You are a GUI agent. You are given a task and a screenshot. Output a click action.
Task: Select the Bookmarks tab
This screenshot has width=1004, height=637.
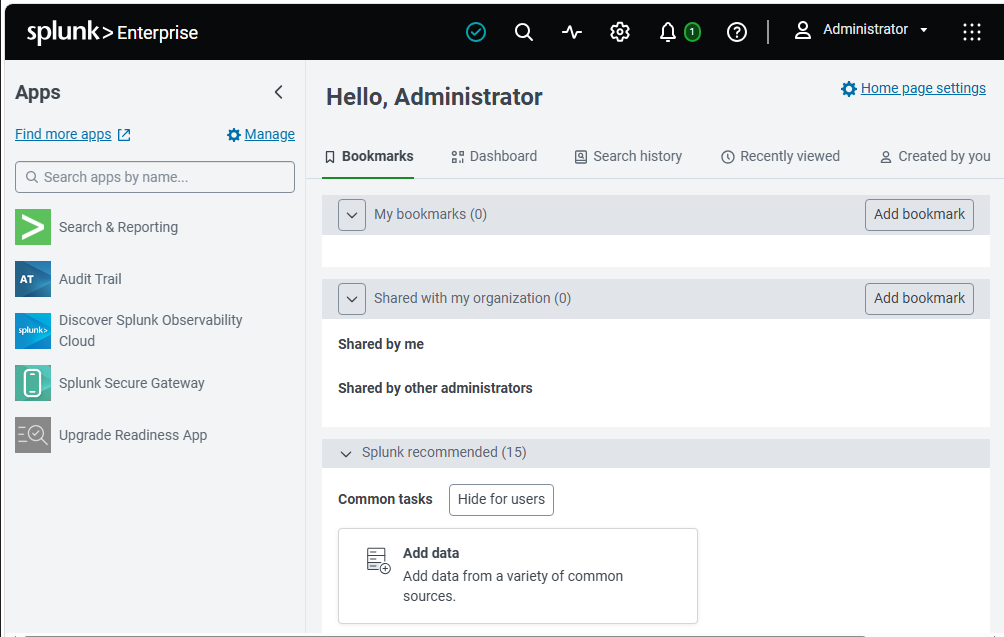(x=368, y=157)
